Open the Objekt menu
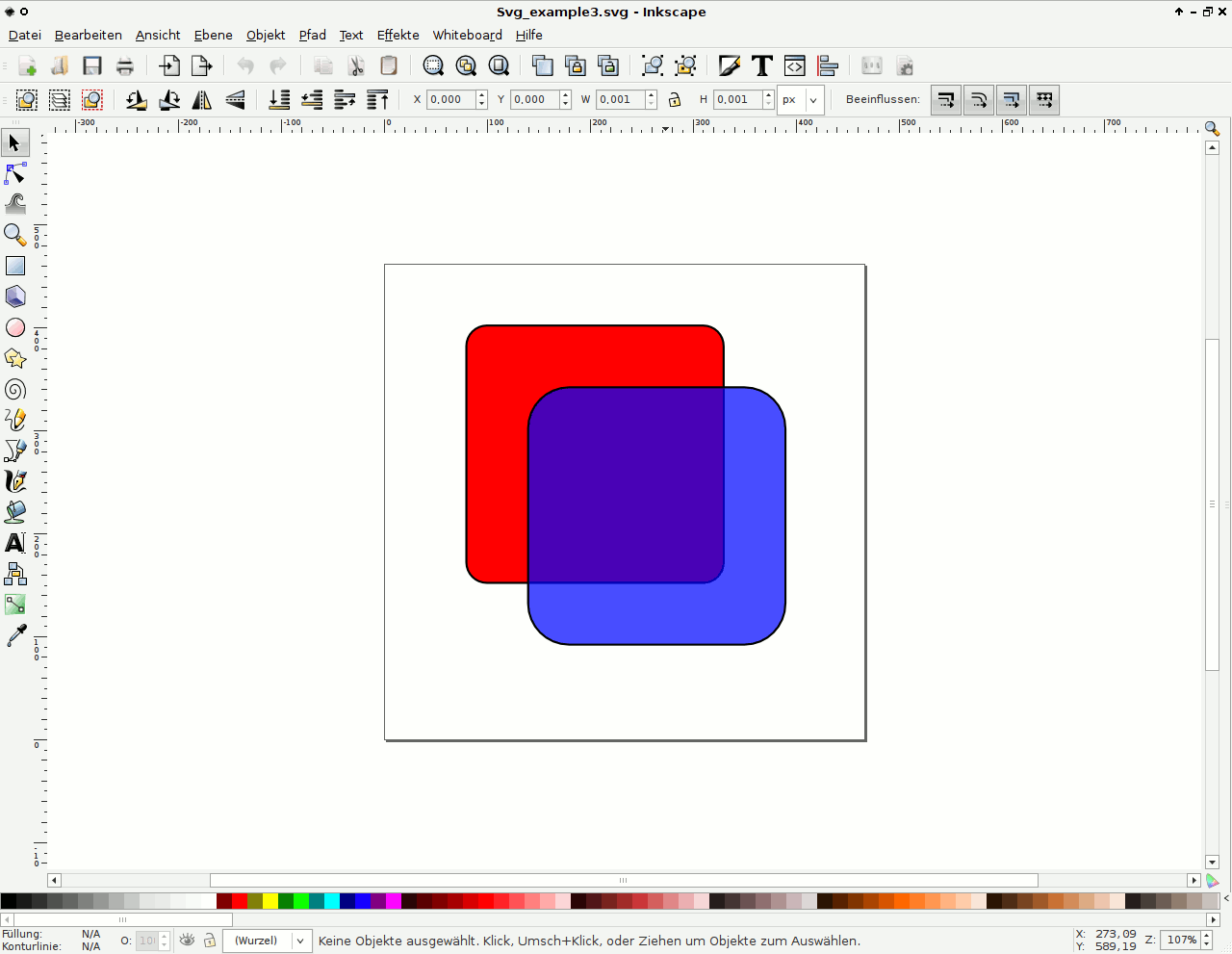Image resolution: width=1232 pixels, height=954 pixels. point(266,35)
